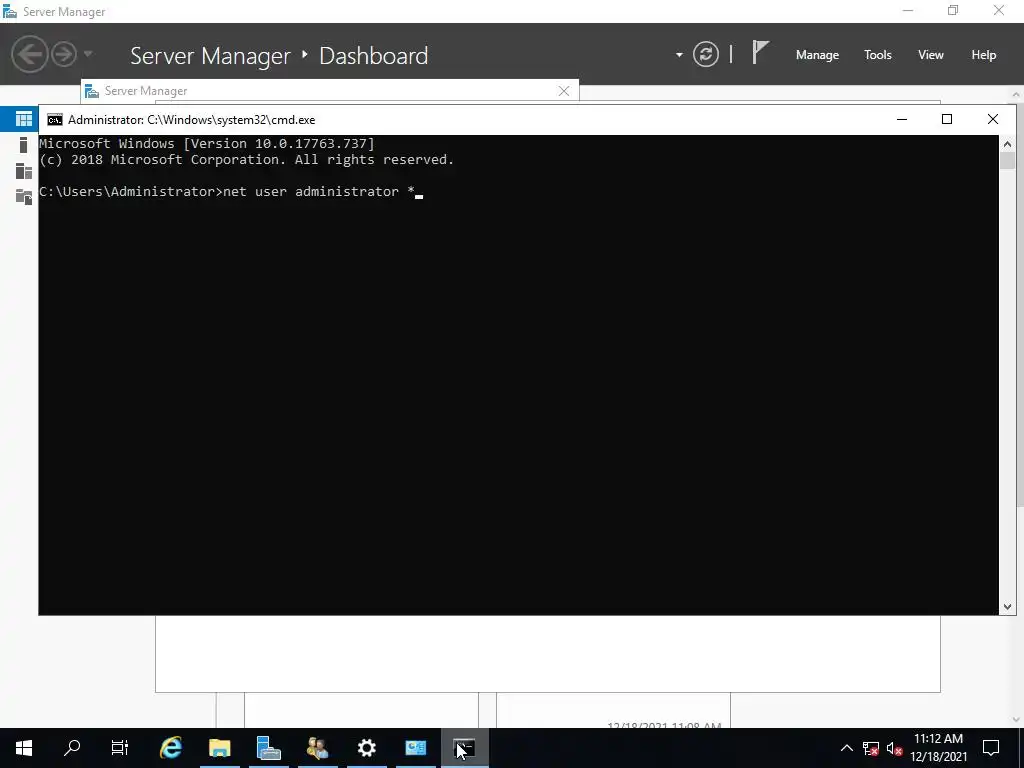The height and width of the screenshot is (768, 1024).
Task: Select All Servers icon in sidebar
Action: [24, 171]
